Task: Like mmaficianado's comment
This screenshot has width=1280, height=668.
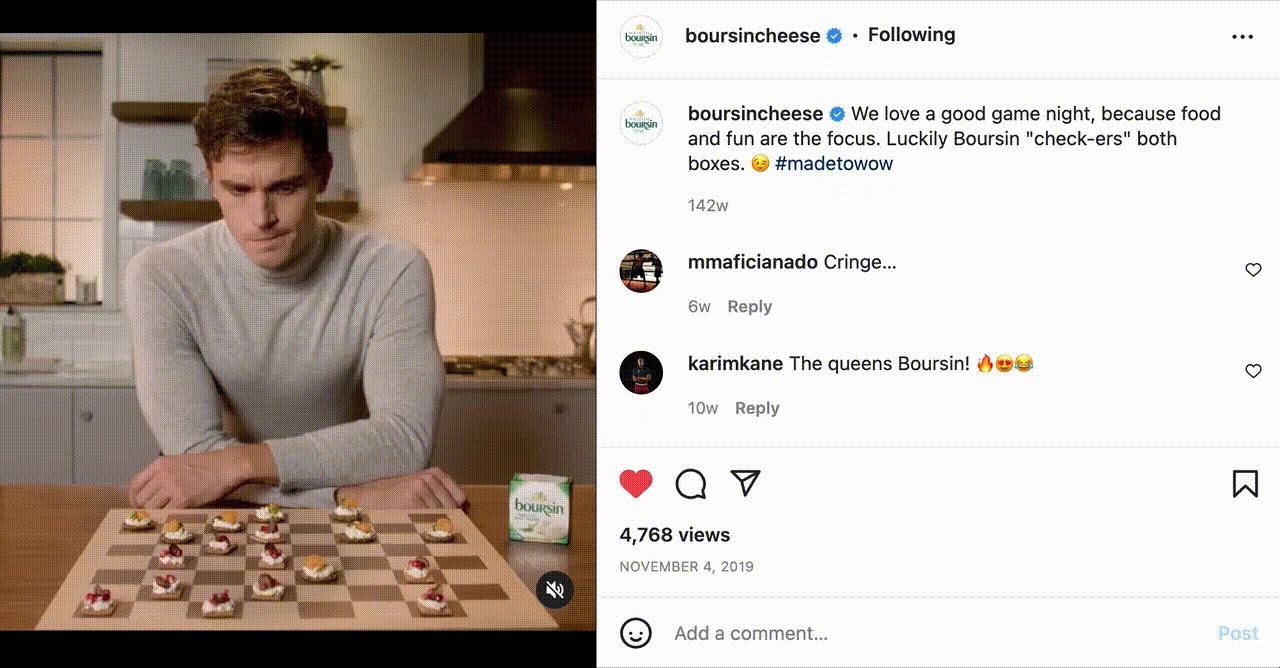Action: coord(1253,270)
